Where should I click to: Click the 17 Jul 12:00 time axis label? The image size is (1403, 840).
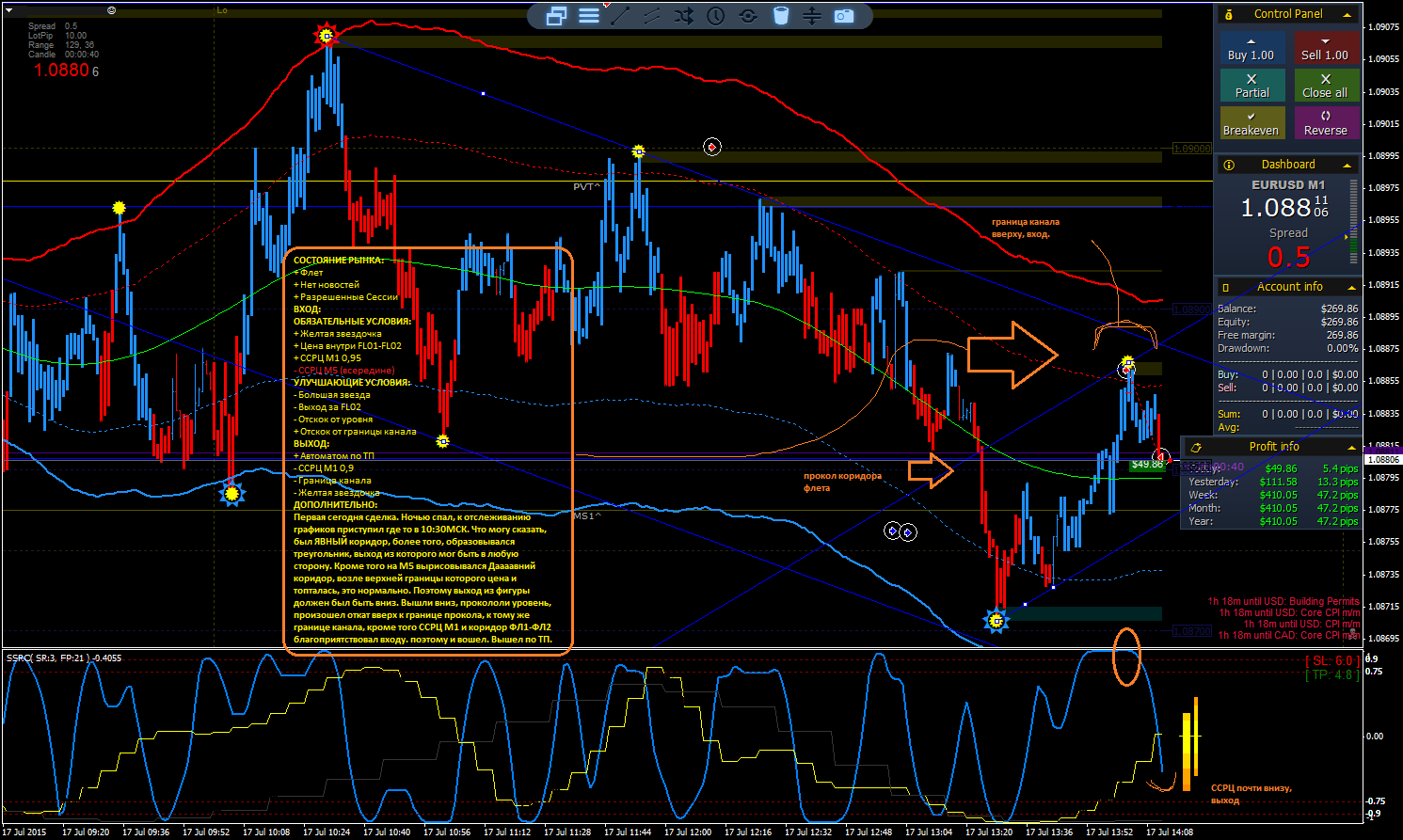pyautogui.click(x=688, y=832)
